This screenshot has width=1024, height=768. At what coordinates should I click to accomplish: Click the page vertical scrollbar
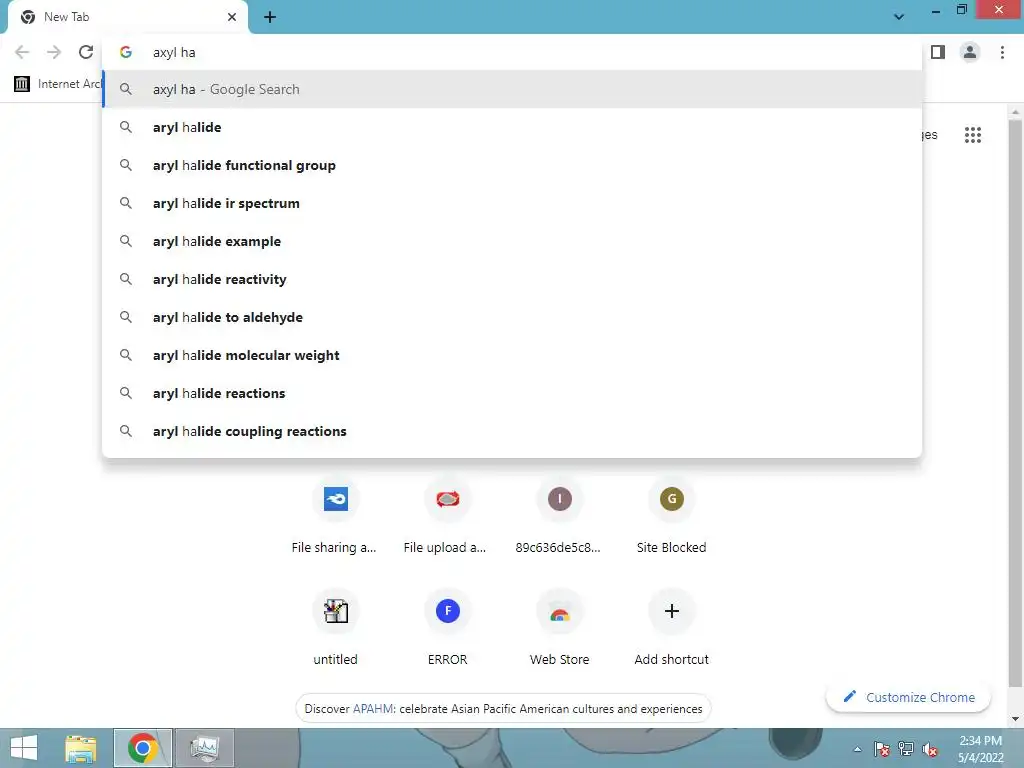(1016, 405)
